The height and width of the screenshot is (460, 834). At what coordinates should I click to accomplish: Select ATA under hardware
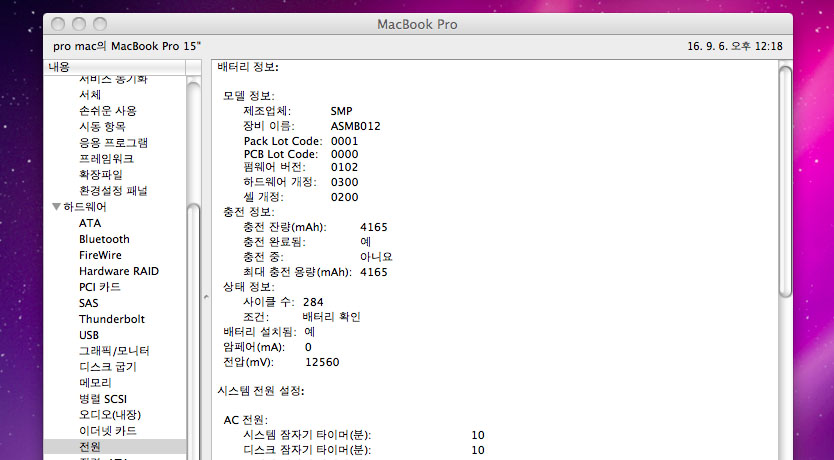[x=90, y=223]
